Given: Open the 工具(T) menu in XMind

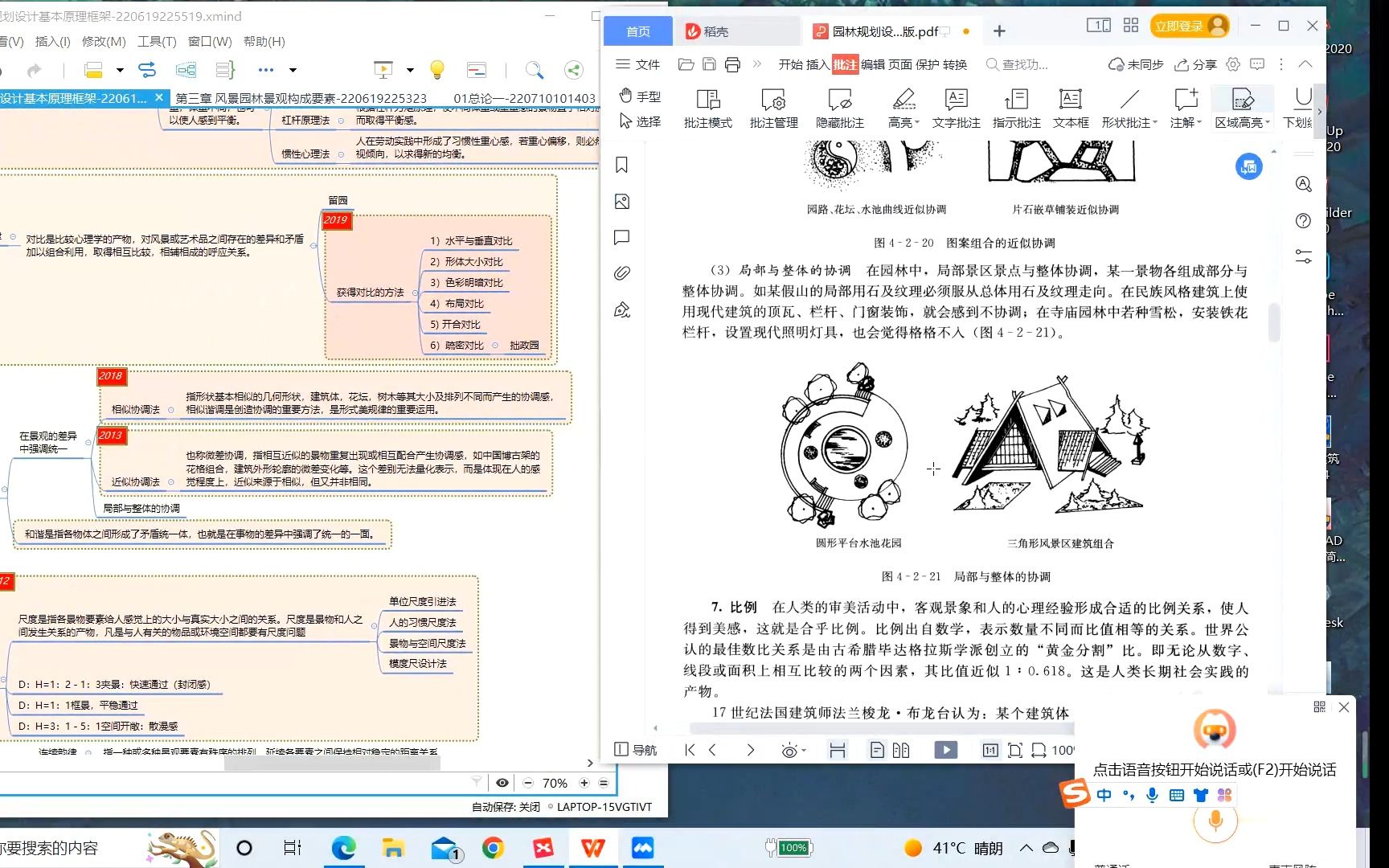Looking at the screenshot, I should tap(157, 42).
